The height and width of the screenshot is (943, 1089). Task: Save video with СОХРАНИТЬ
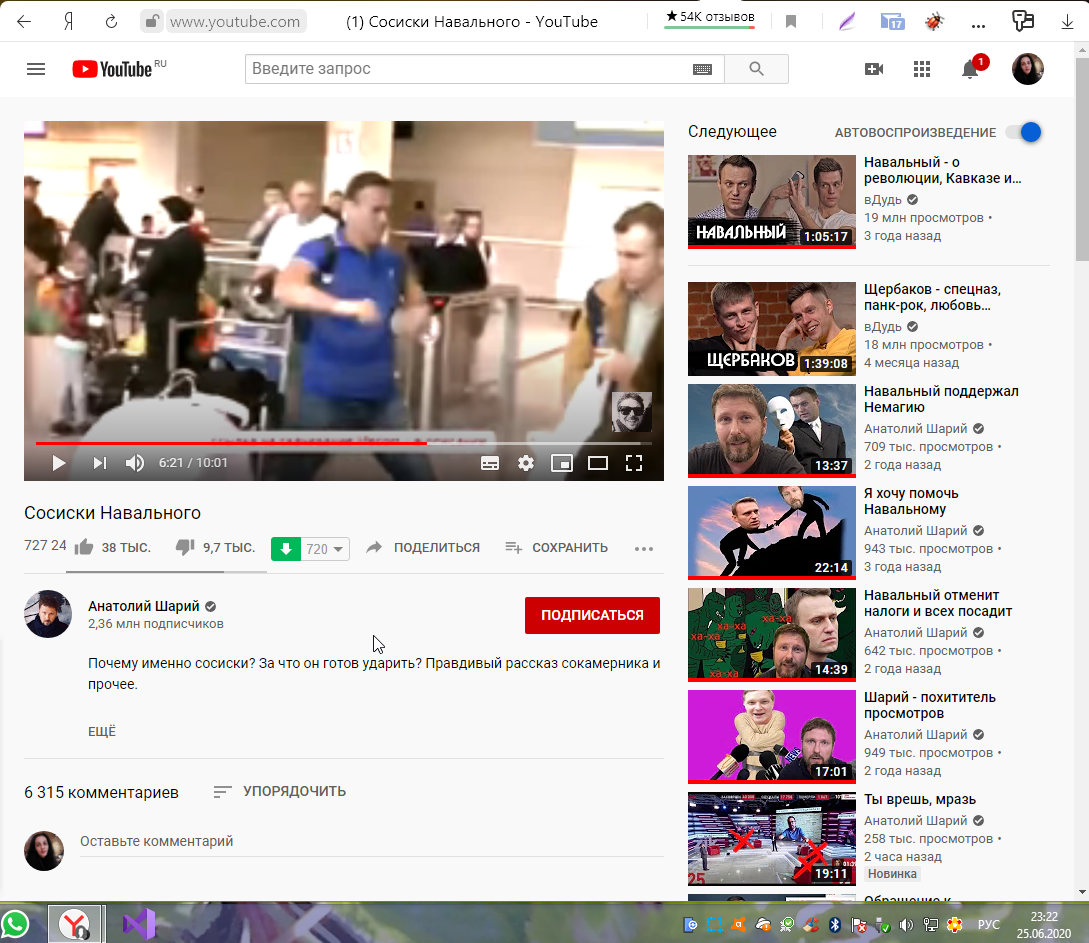point(556,548)
